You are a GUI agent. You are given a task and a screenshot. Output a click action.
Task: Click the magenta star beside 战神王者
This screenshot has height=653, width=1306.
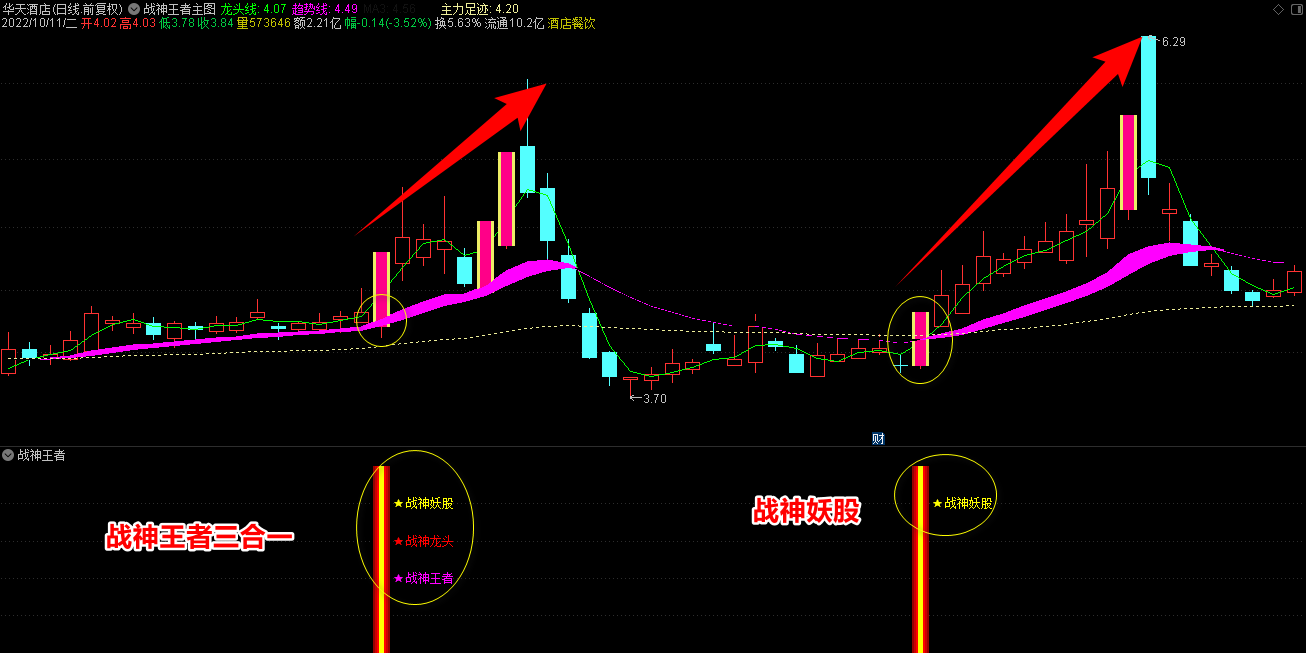[398, 578]
